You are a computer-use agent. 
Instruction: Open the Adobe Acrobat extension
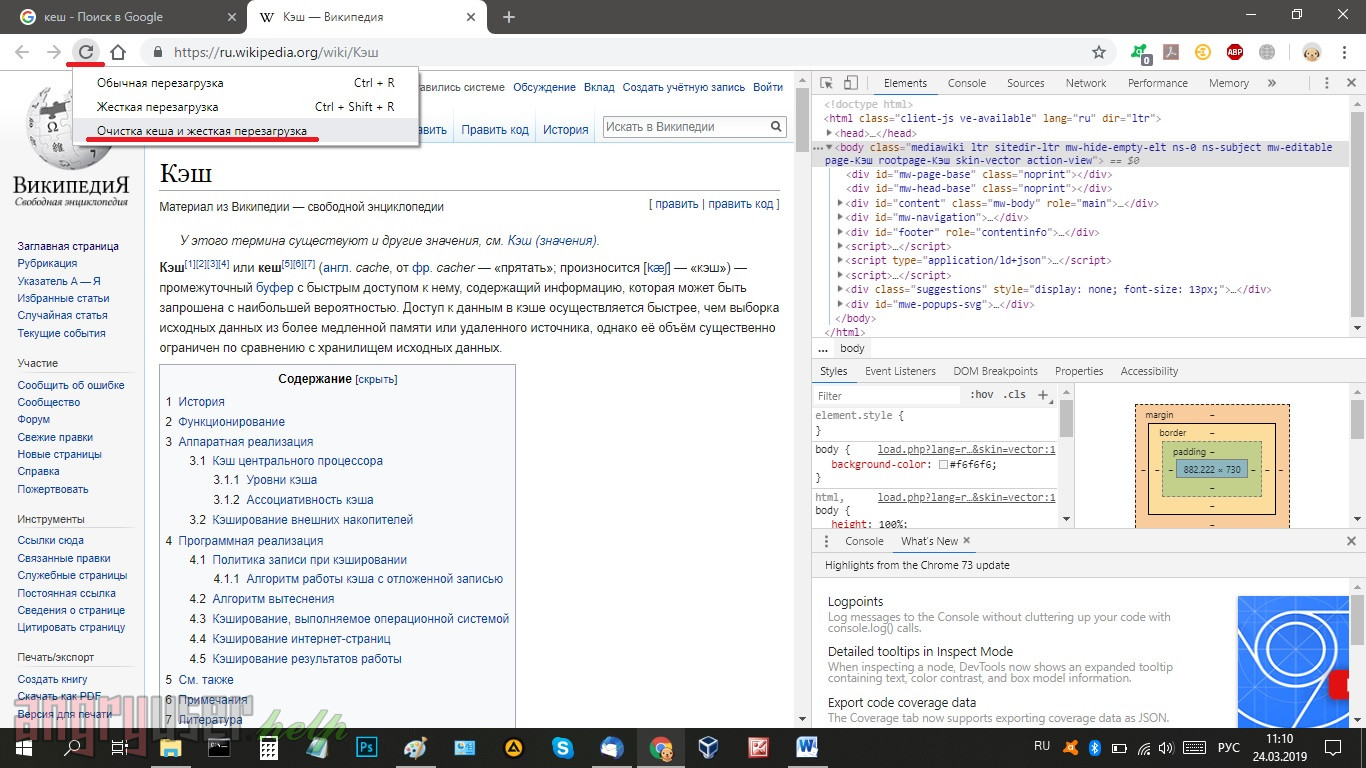point(1171,52)
